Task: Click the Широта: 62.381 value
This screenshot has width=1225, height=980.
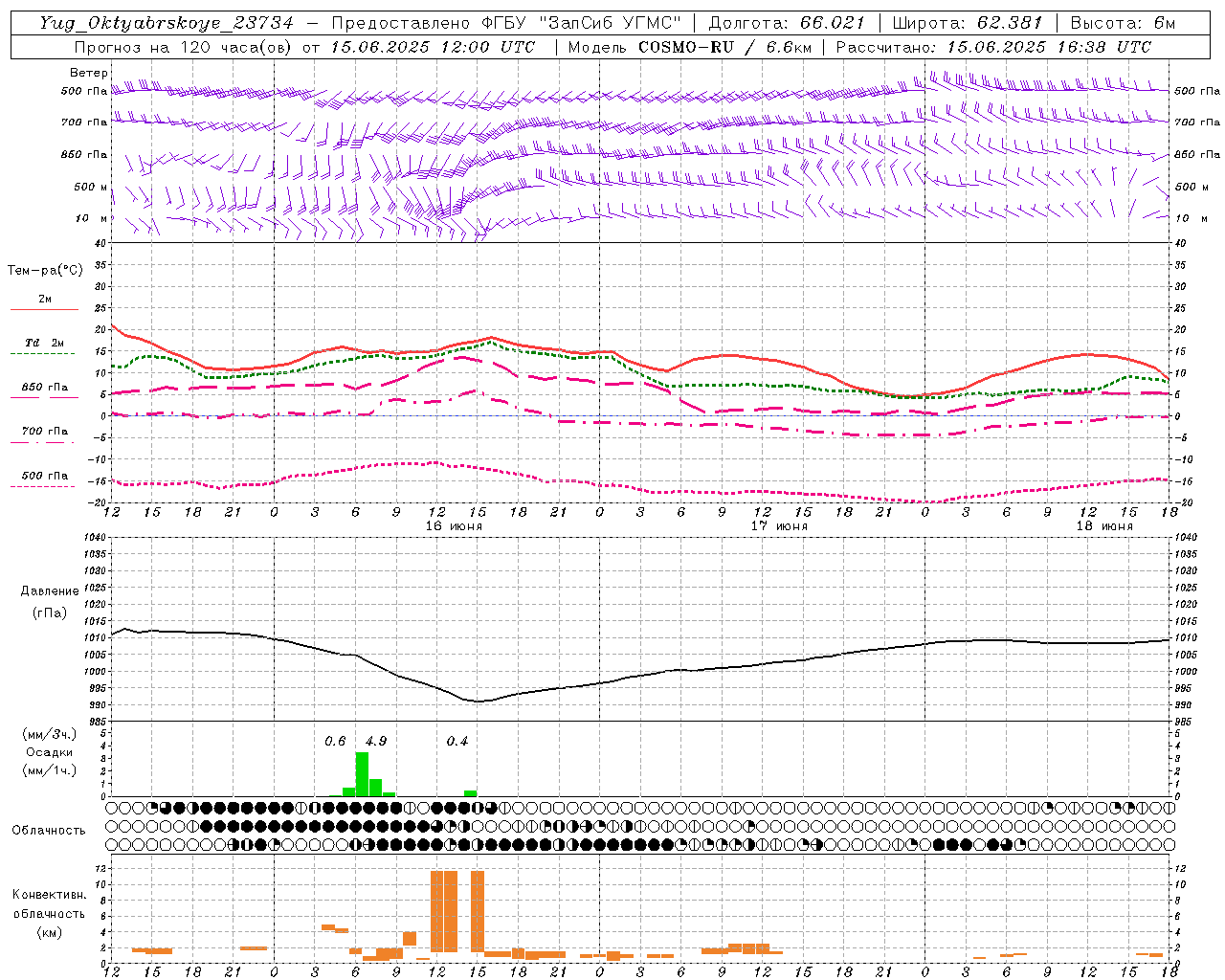Action: tap(967, 23)
